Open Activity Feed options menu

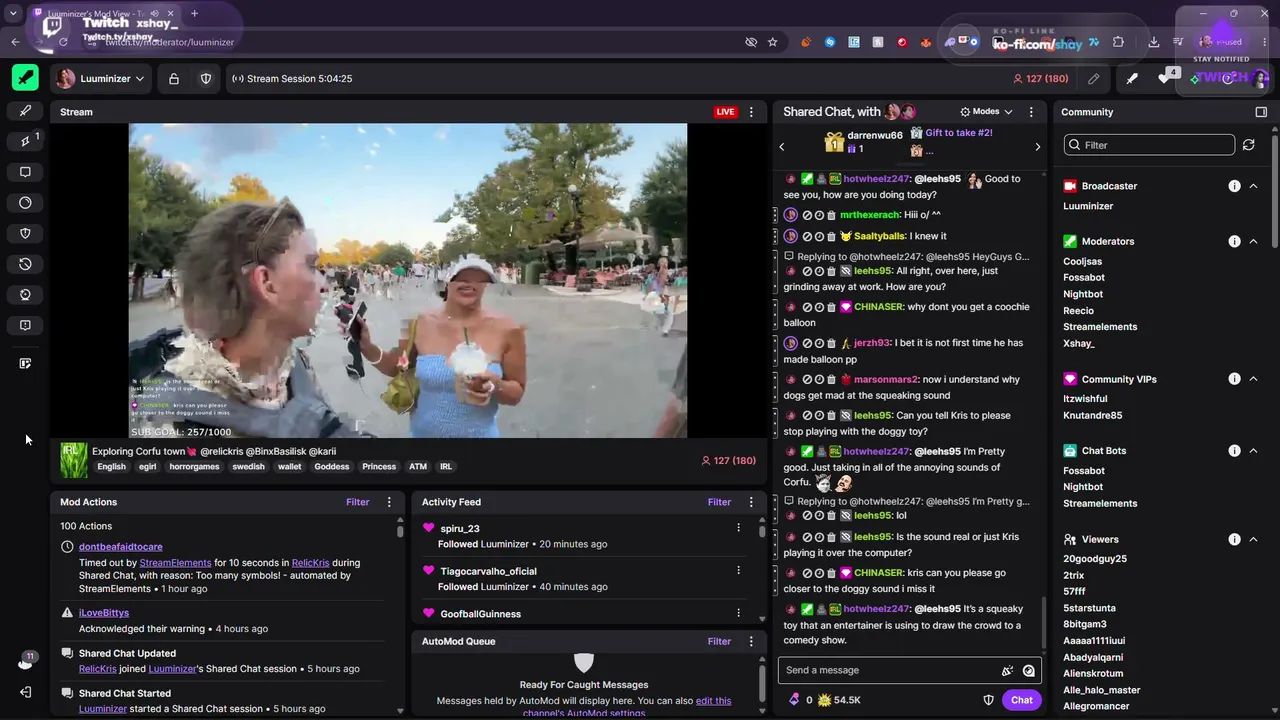click(x=751, y=502)
